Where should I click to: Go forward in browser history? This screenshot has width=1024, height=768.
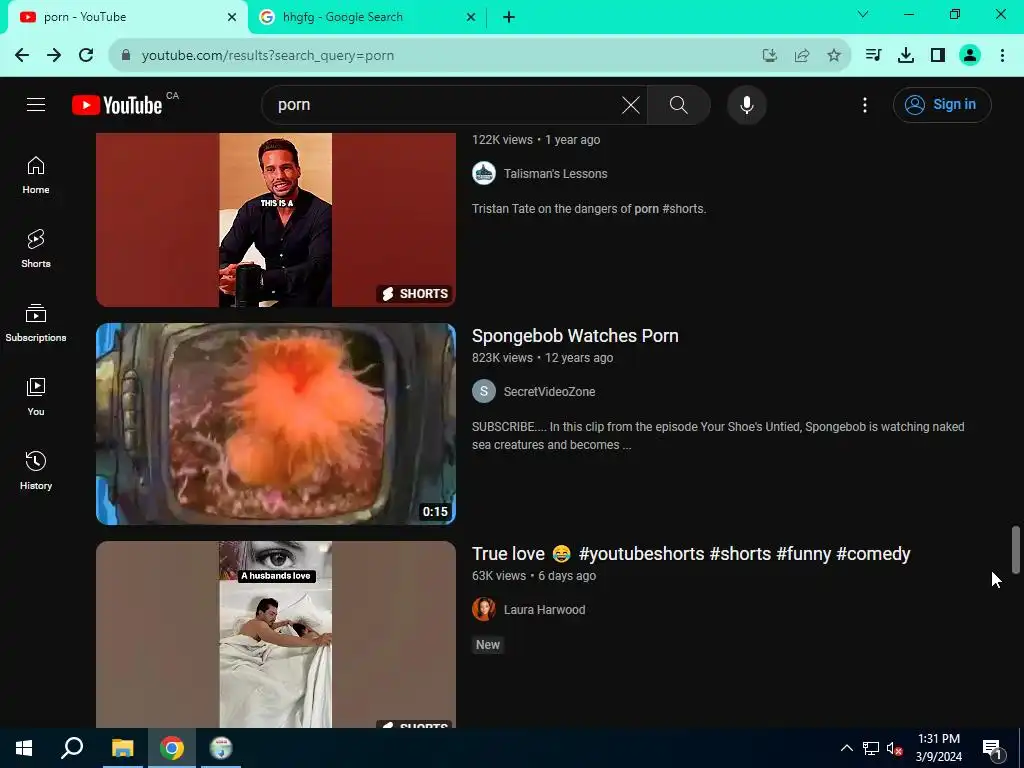click(x=54, y=56)
